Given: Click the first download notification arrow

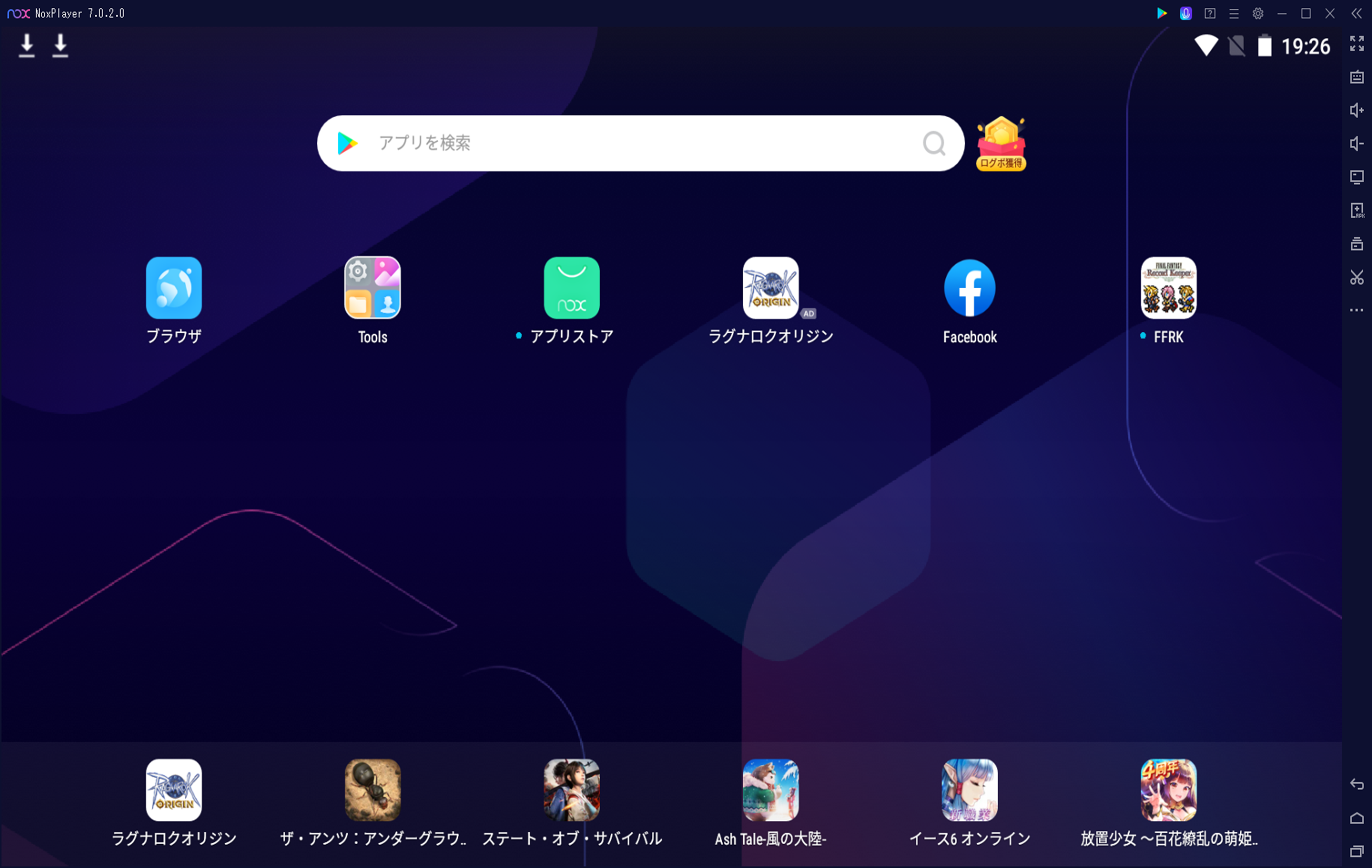Looking at the screenshot, I should (27, 46).
